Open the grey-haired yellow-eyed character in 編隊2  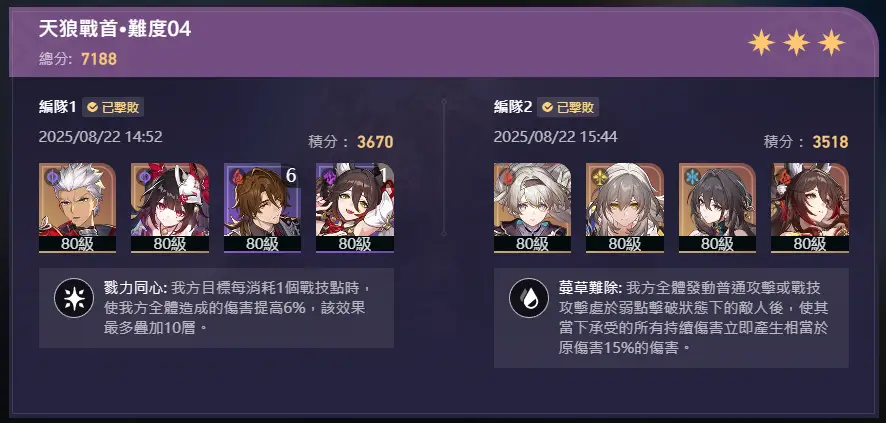tap(625, 208)
